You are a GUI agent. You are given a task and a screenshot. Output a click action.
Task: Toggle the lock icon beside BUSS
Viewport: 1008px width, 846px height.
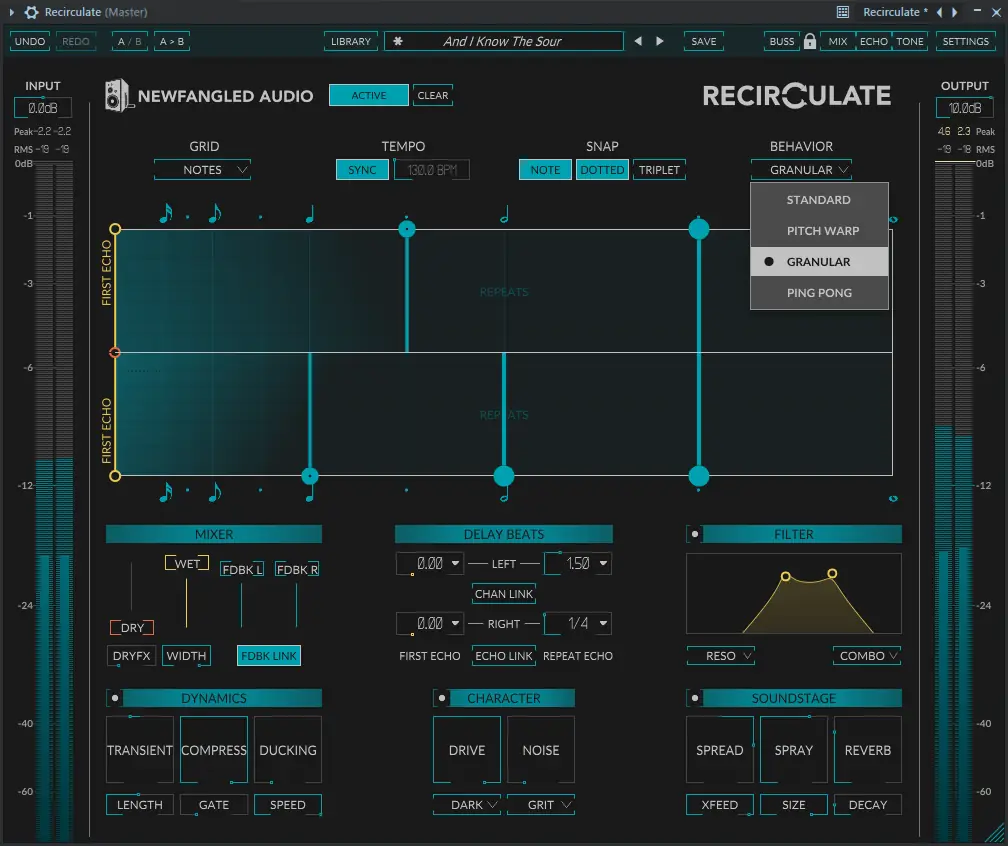click(x=810, y=41)
